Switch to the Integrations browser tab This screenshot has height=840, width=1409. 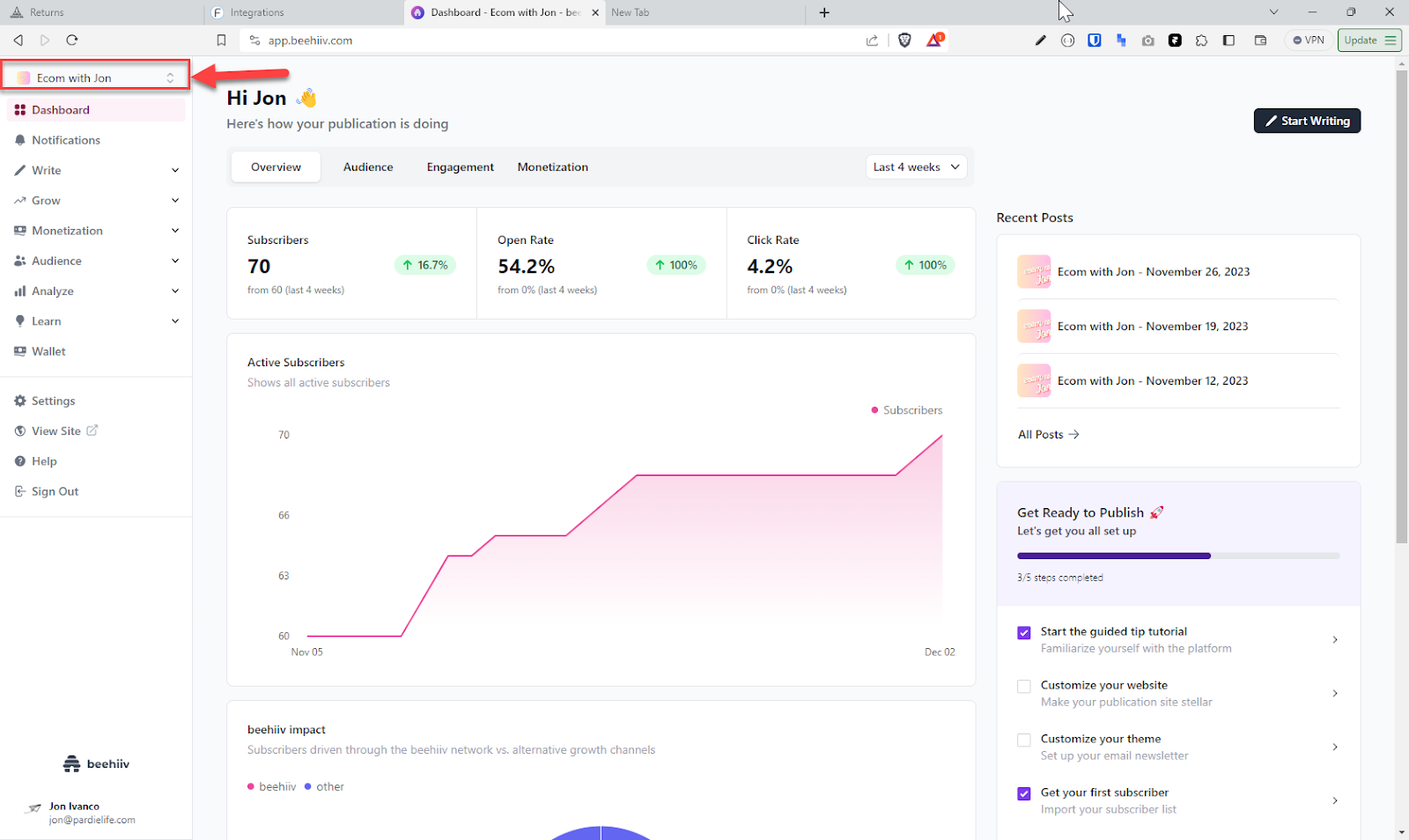303,12
